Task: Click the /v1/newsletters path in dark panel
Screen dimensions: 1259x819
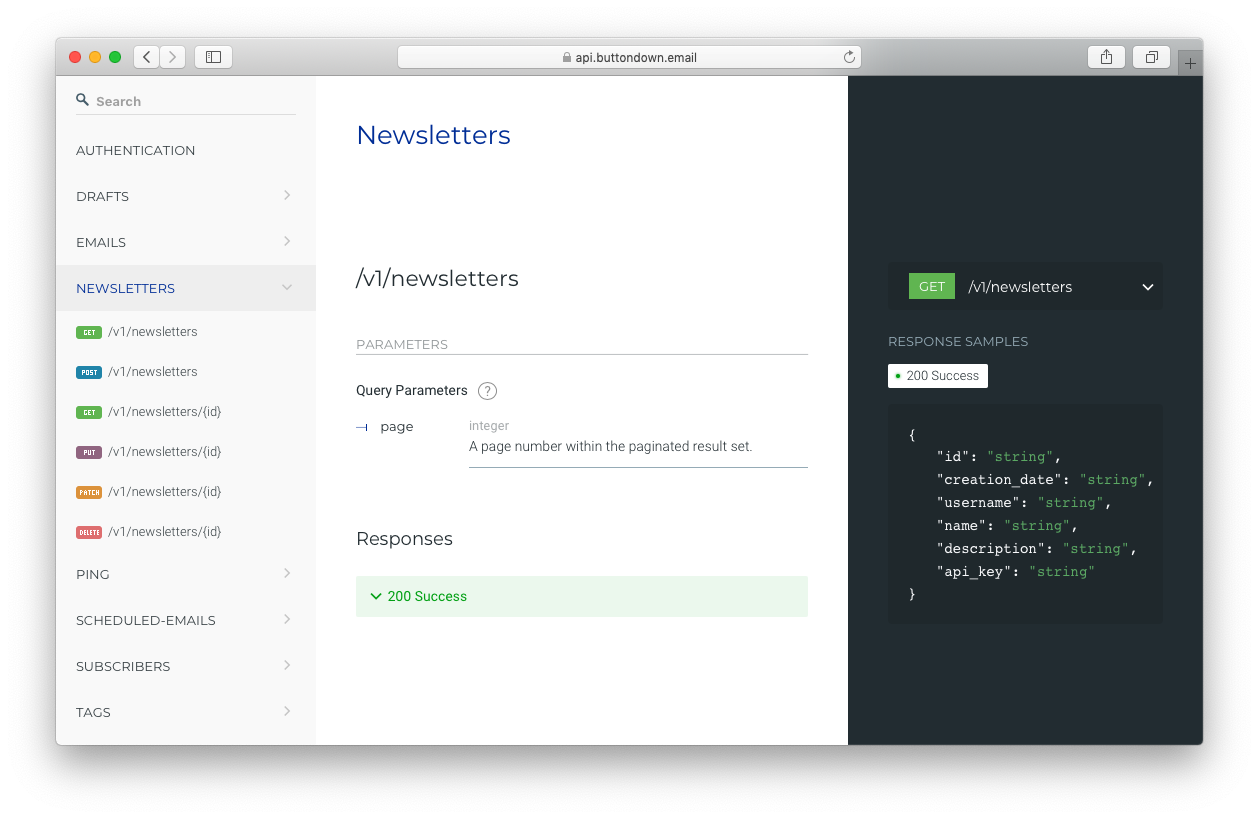Action: coord(1020,287)
